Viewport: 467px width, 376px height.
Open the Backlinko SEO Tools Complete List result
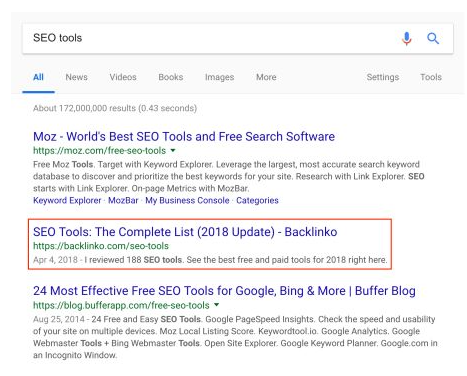(x=185, y=232)
